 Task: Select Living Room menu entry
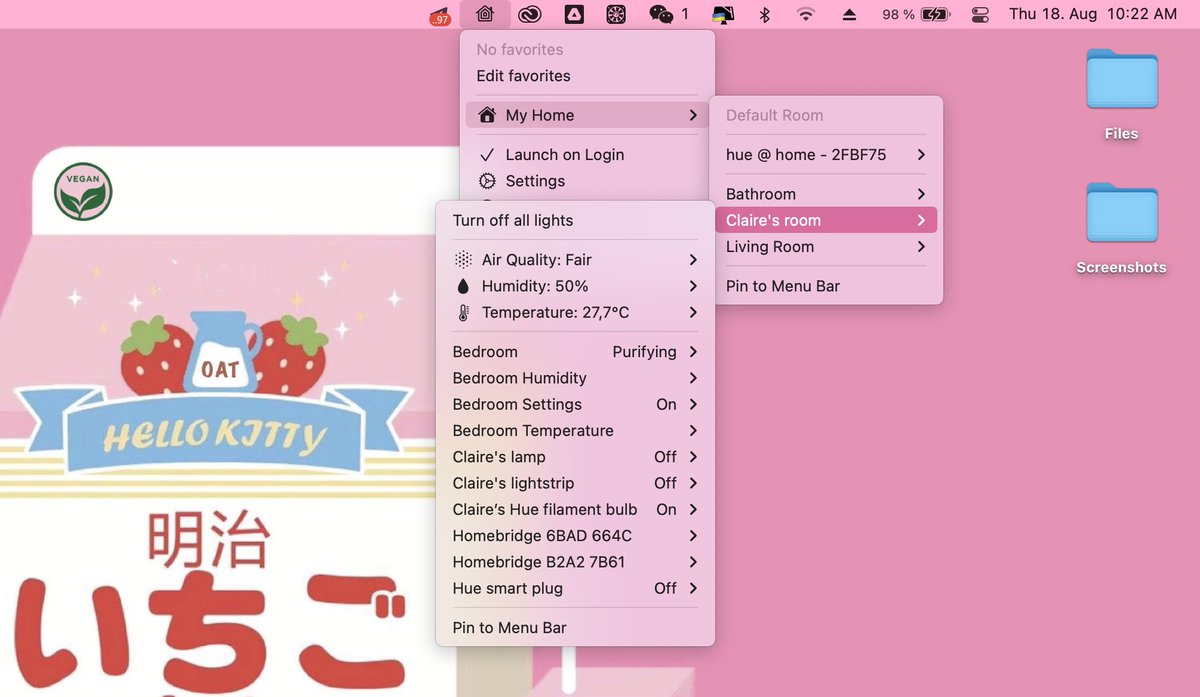[826, 247]
